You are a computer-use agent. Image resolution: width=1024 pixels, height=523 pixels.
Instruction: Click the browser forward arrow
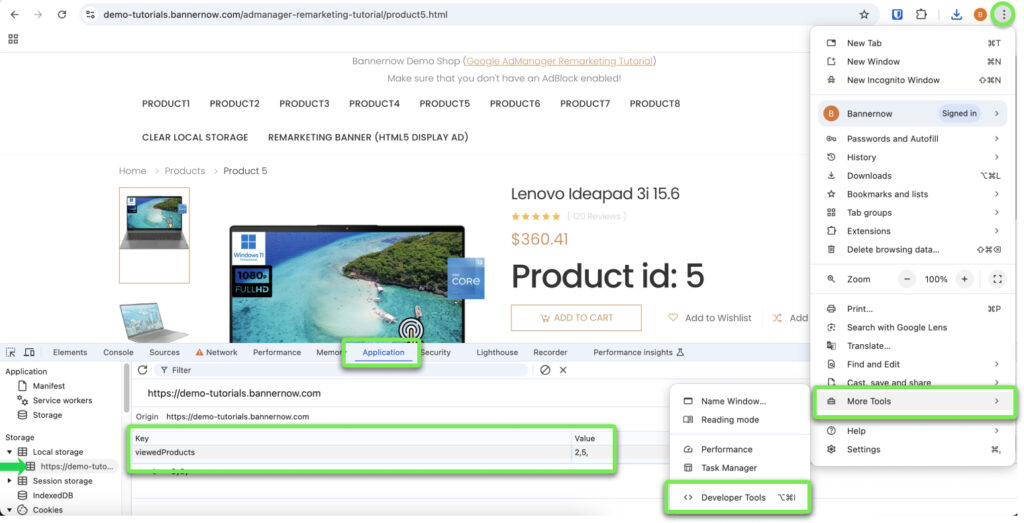(38, 14)
